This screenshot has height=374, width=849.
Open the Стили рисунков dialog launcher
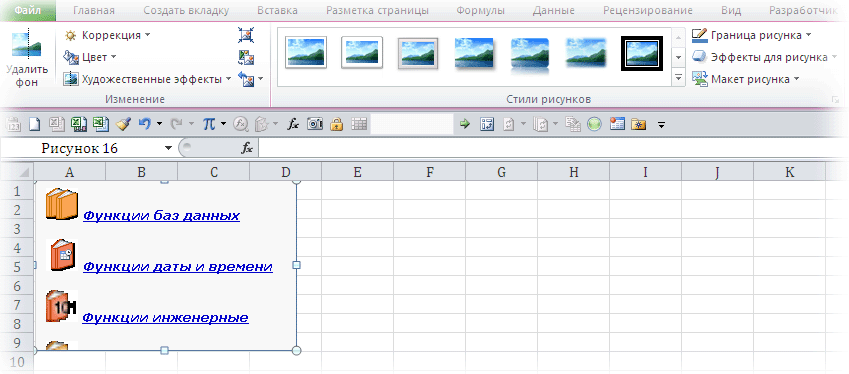[835, 100]
